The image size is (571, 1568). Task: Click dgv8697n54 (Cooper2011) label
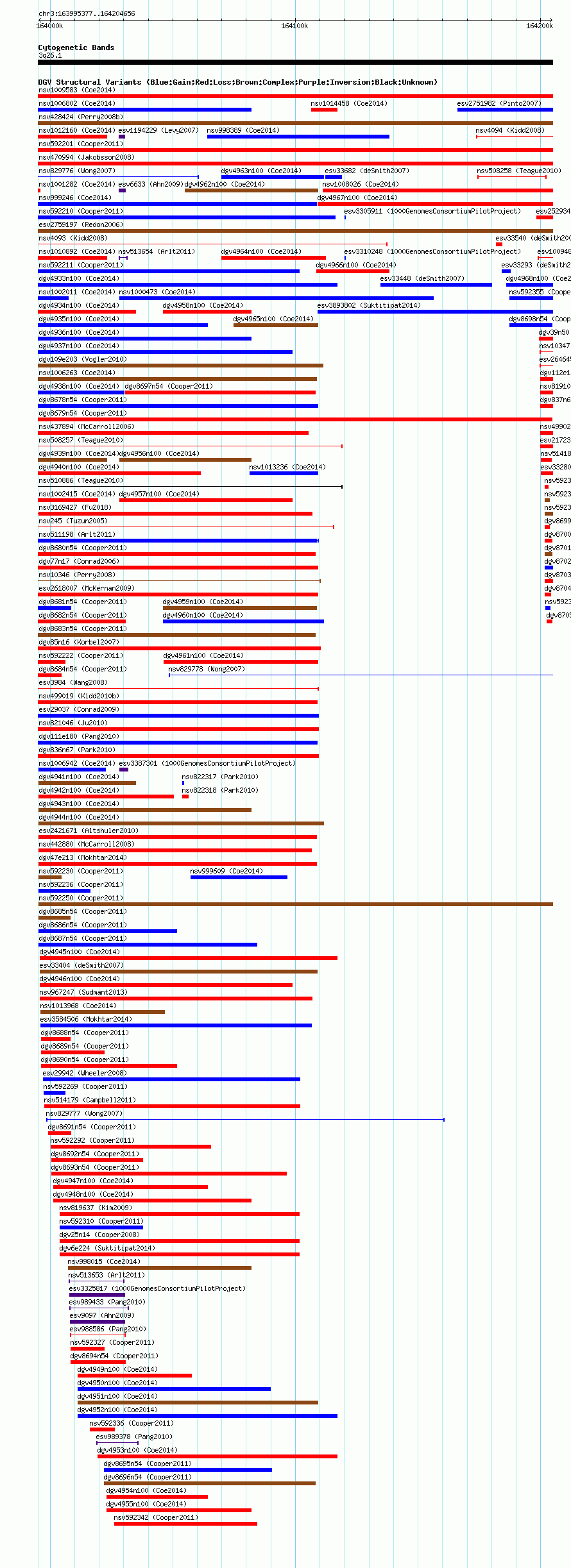[x=169, y=386]
